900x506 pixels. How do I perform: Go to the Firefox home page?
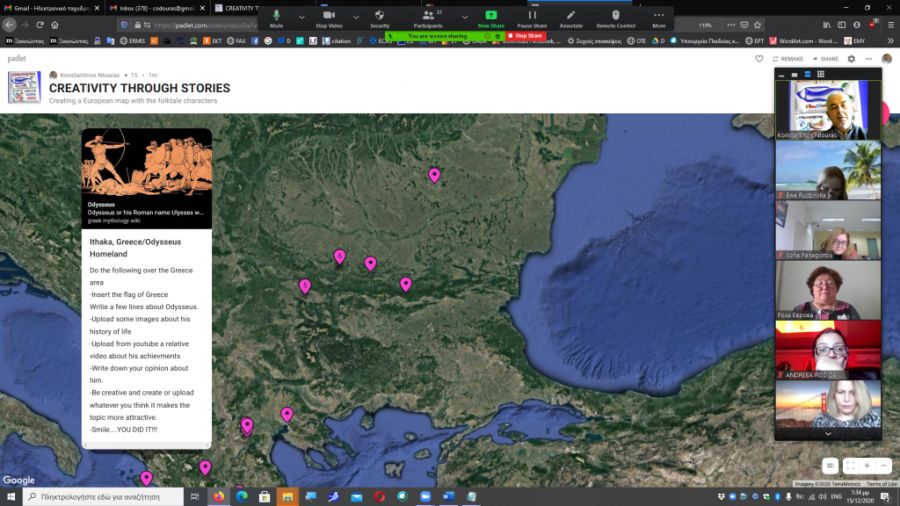pos(55,25)
